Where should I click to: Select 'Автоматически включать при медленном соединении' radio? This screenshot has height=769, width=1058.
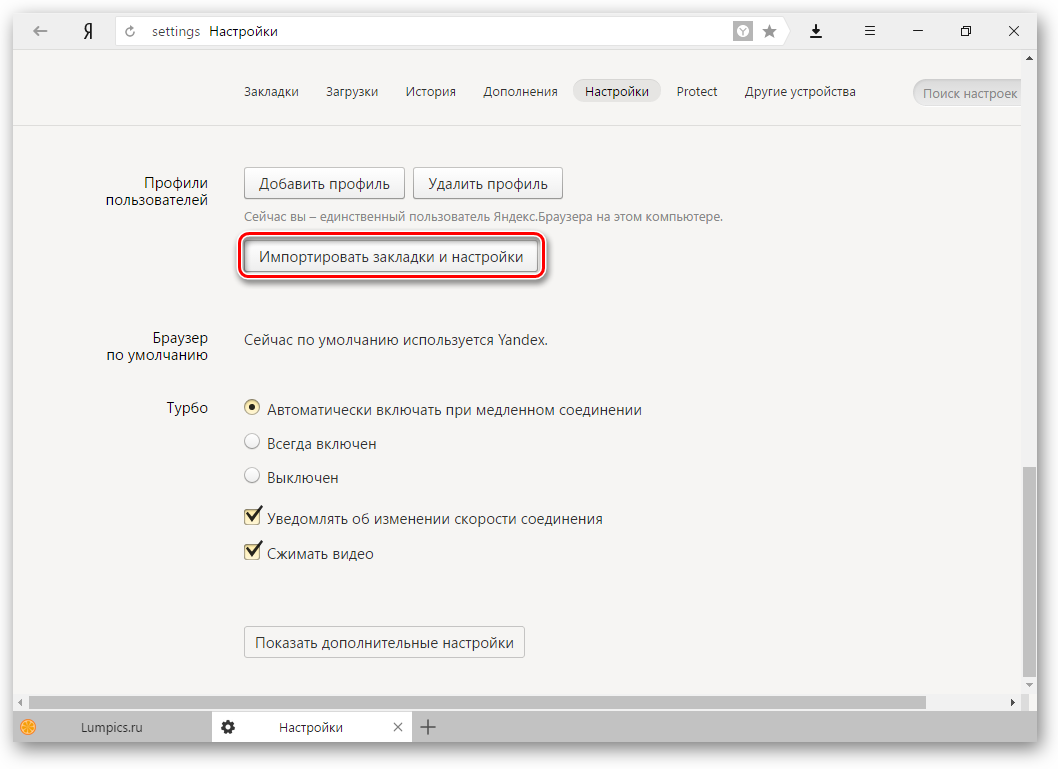pyautogui.click(x=253, y=408)
